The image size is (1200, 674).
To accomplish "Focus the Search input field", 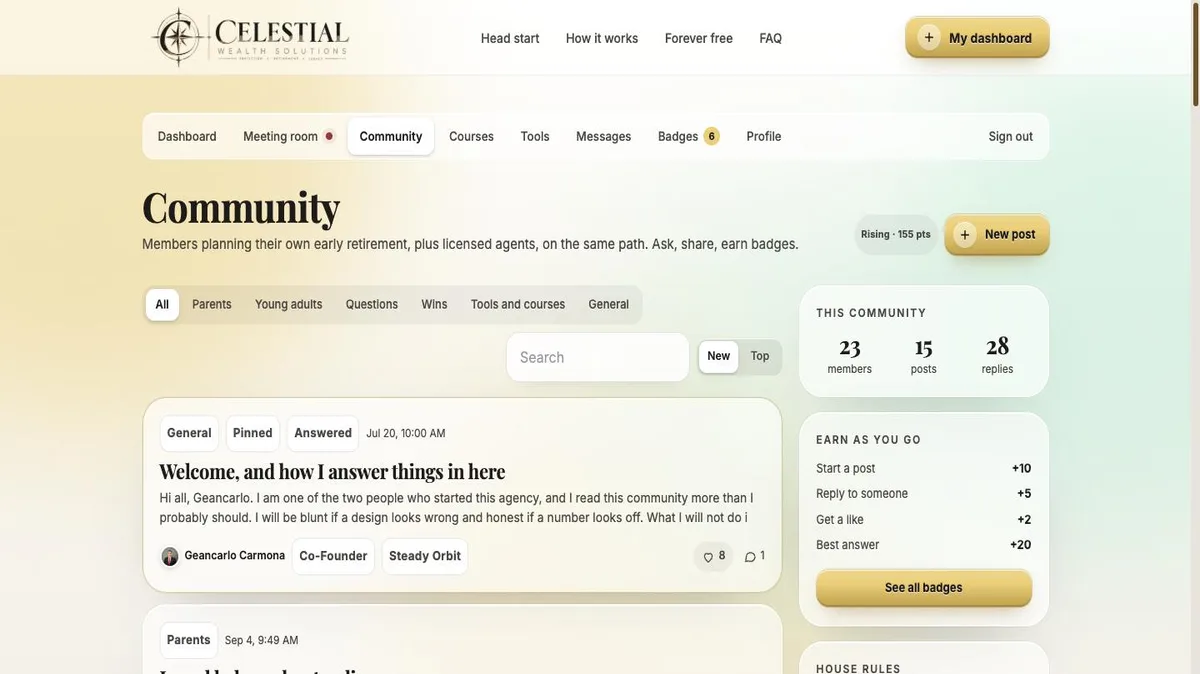I will tap(598, 357).
